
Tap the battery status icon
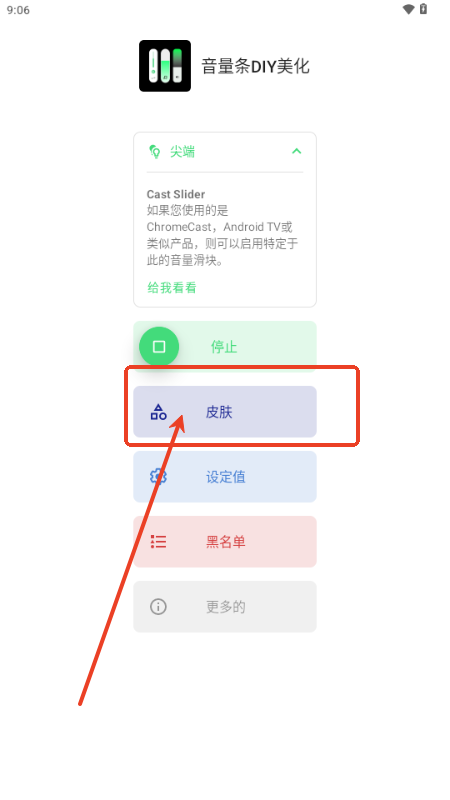pos(423,9)
